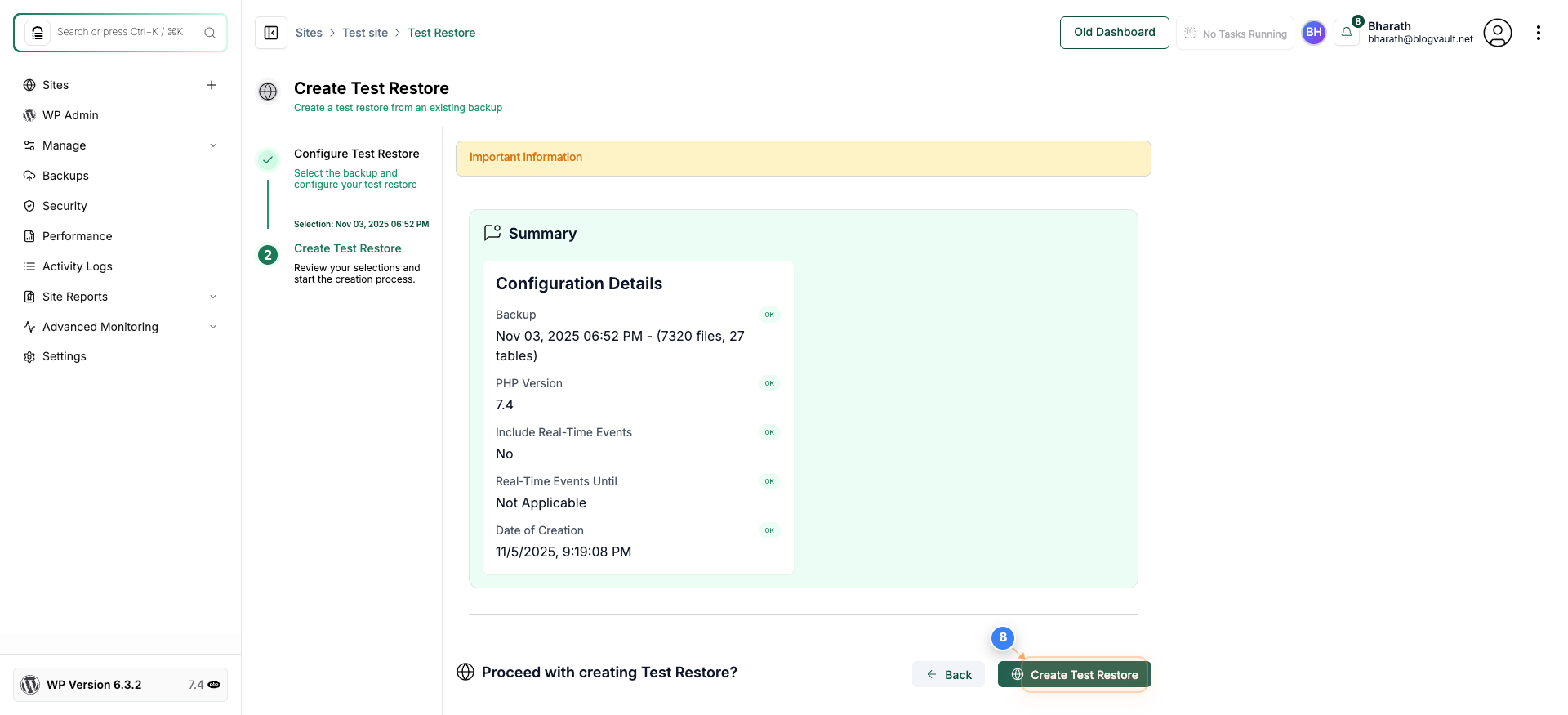Add a new site with plus icon
Viewport: 1568px width, 715px height.
coord(212,85)
